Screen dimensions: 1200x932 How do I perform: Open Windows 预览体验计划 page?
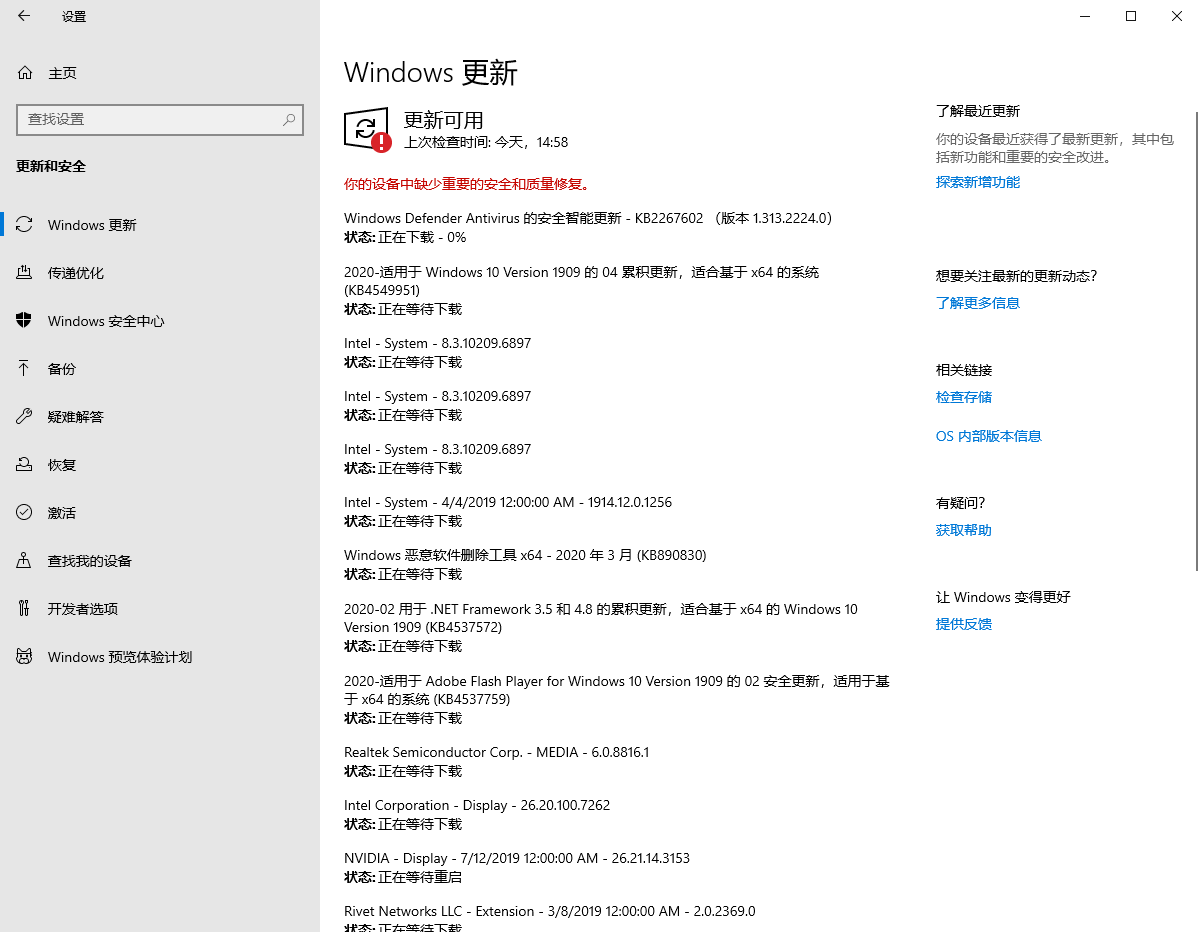[160, 657]
